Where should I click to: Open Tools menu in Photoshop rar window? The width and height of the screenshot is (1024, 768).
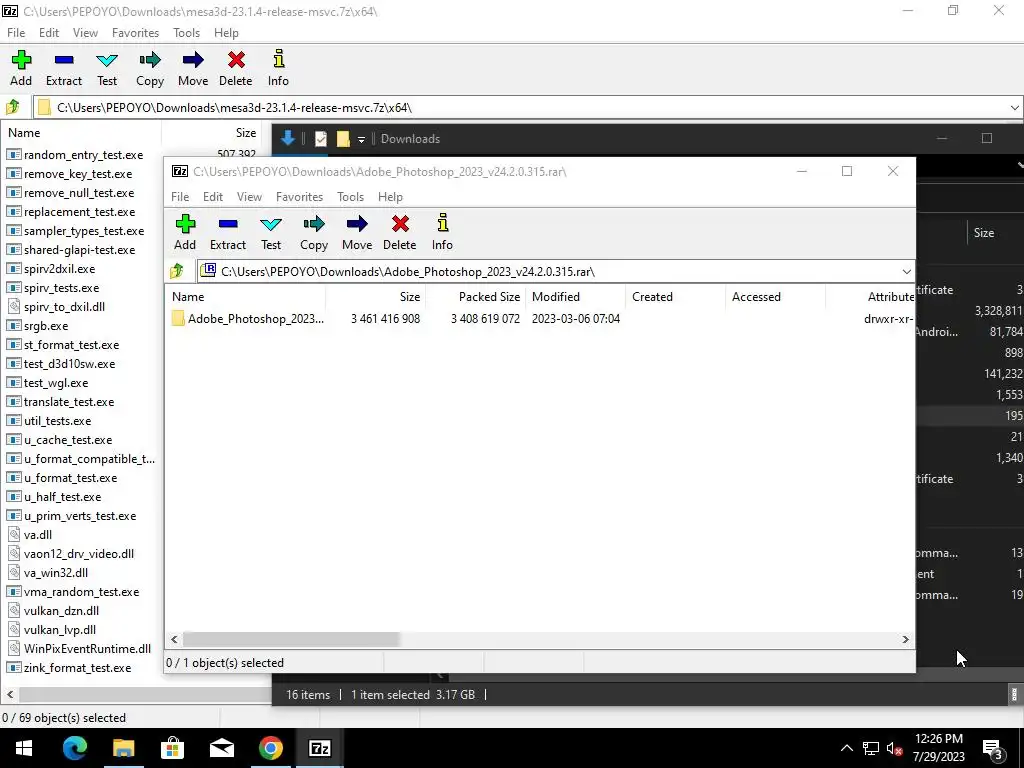[350, 197]
